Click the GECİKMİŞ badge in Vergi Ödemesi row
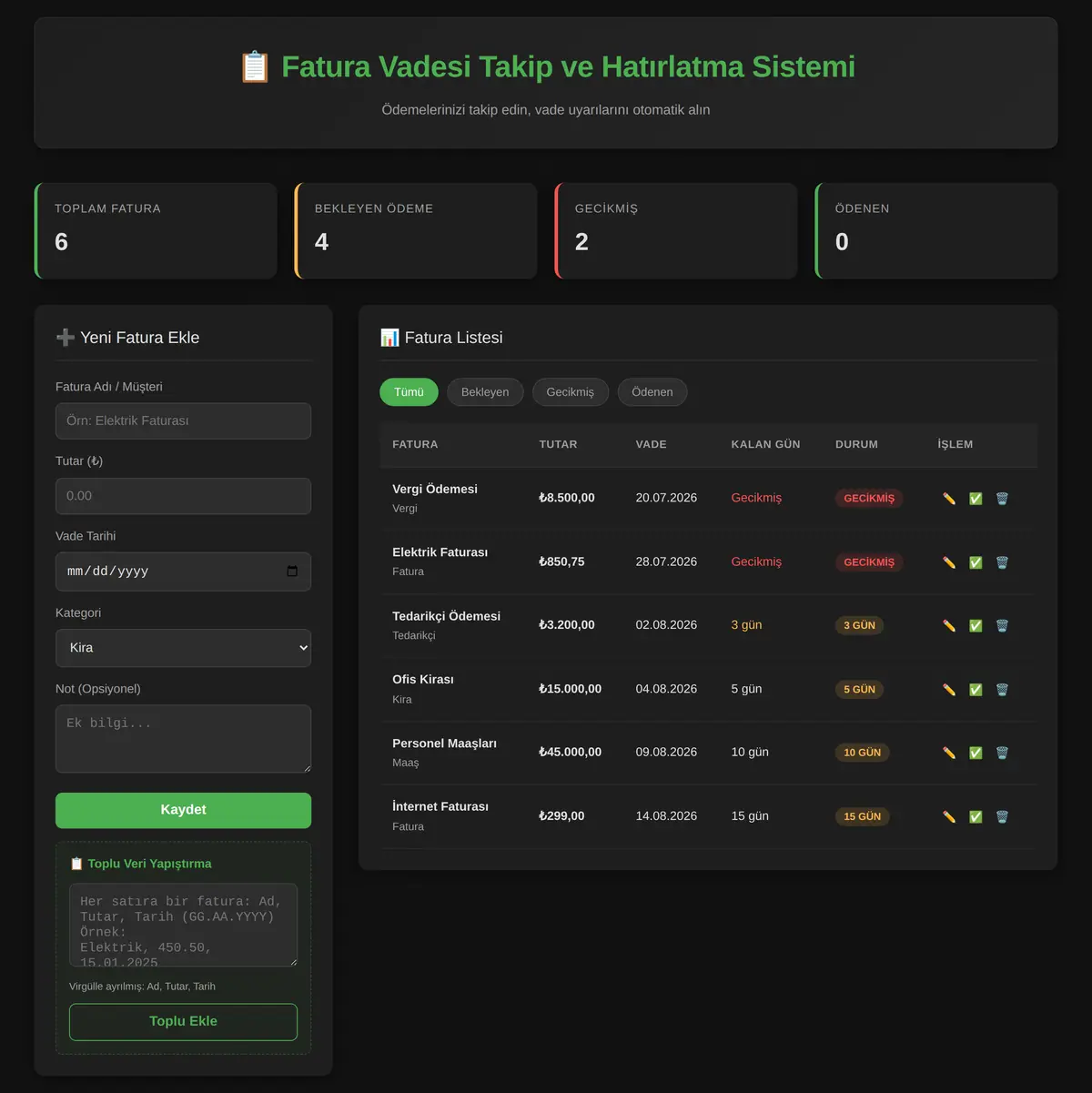The image size is (1092, 1093). pos(869,499)
